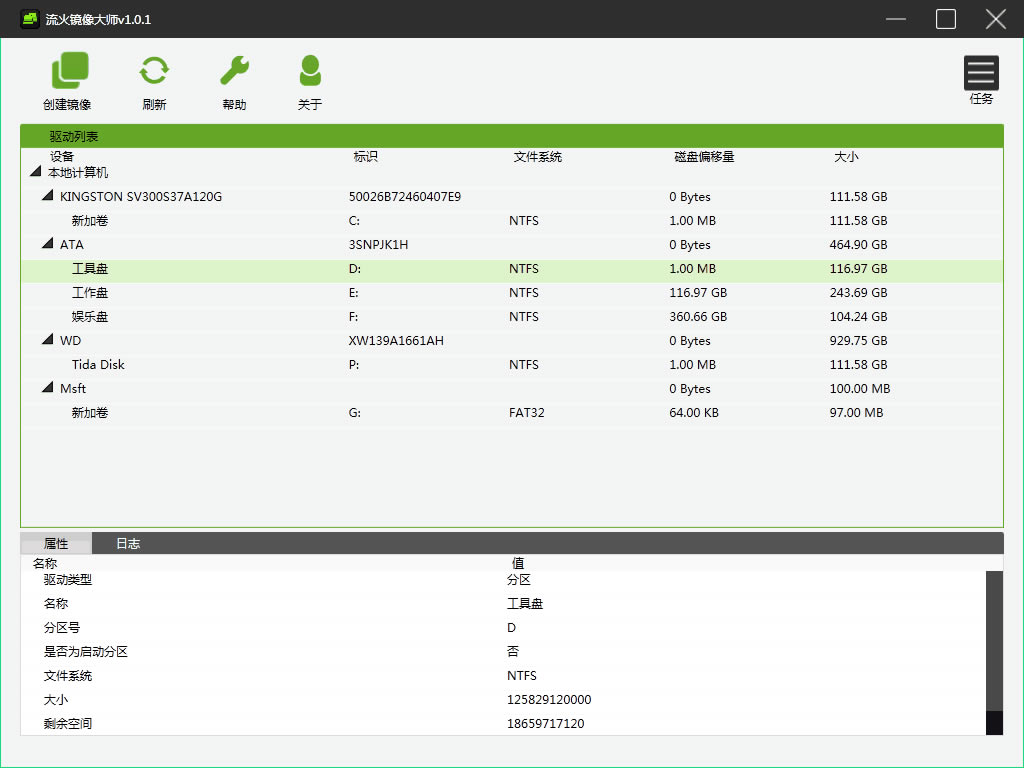Click the 大小 column header
Image resolution: width=1024 pixels, height=768 pixels.
click(x=846, y=157)
